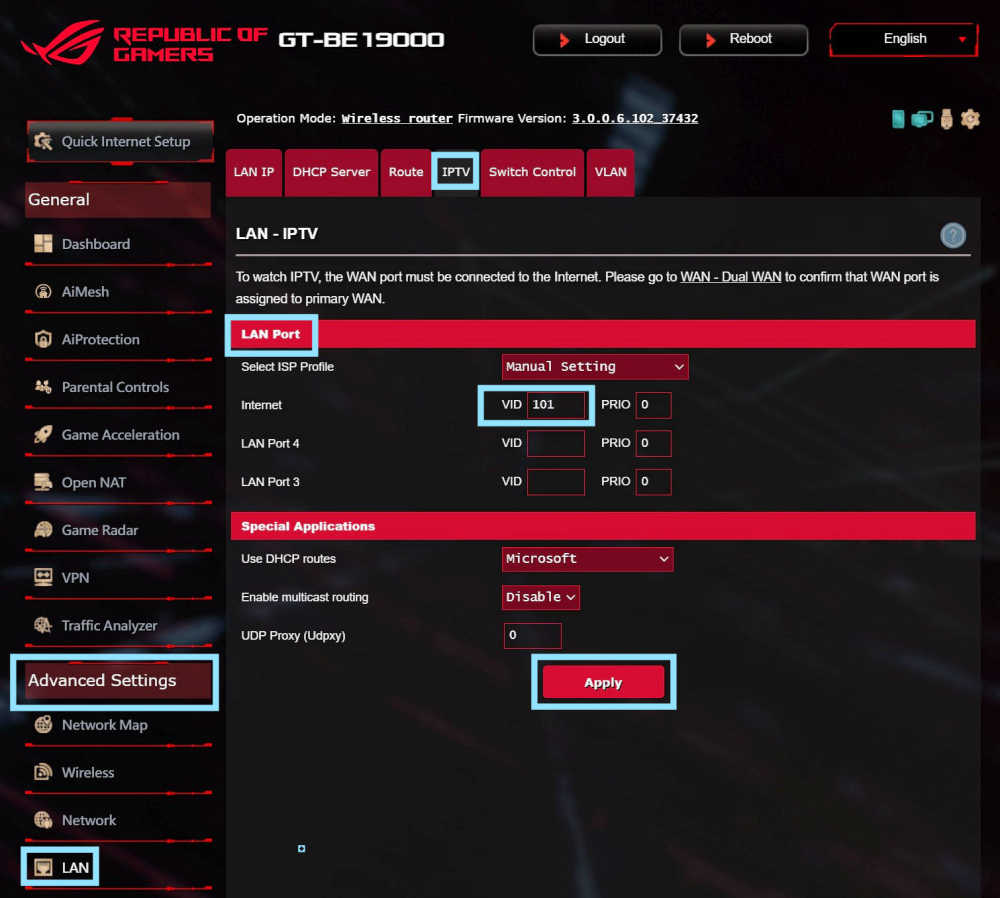The height and width of the screenshot is (898, 1000).
Task: Expand the Select ISP Profile dropdown
Action: pos(594,367)
